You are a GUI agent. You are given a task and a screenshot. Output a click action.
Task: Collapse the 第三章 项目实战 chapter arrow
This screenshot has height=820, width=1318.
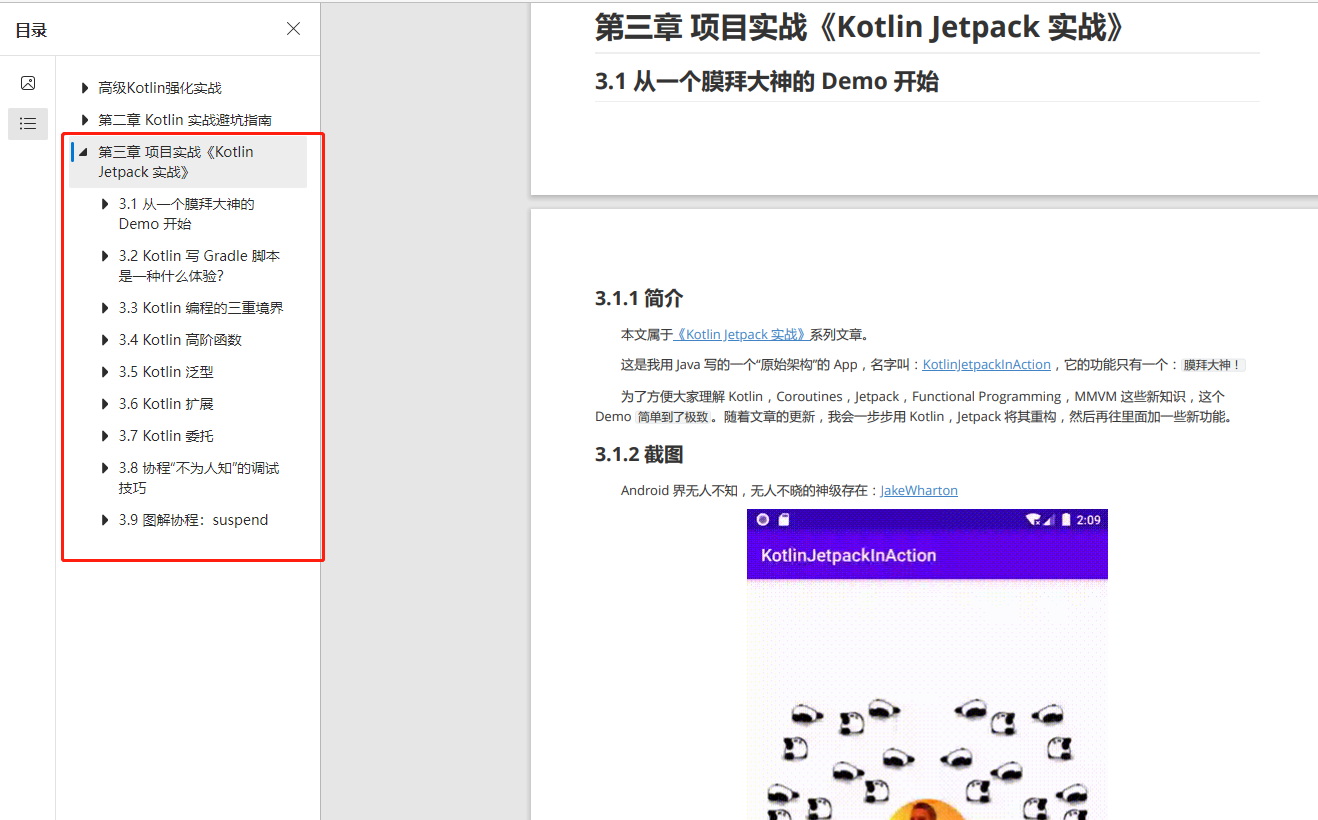coord(85,152)
